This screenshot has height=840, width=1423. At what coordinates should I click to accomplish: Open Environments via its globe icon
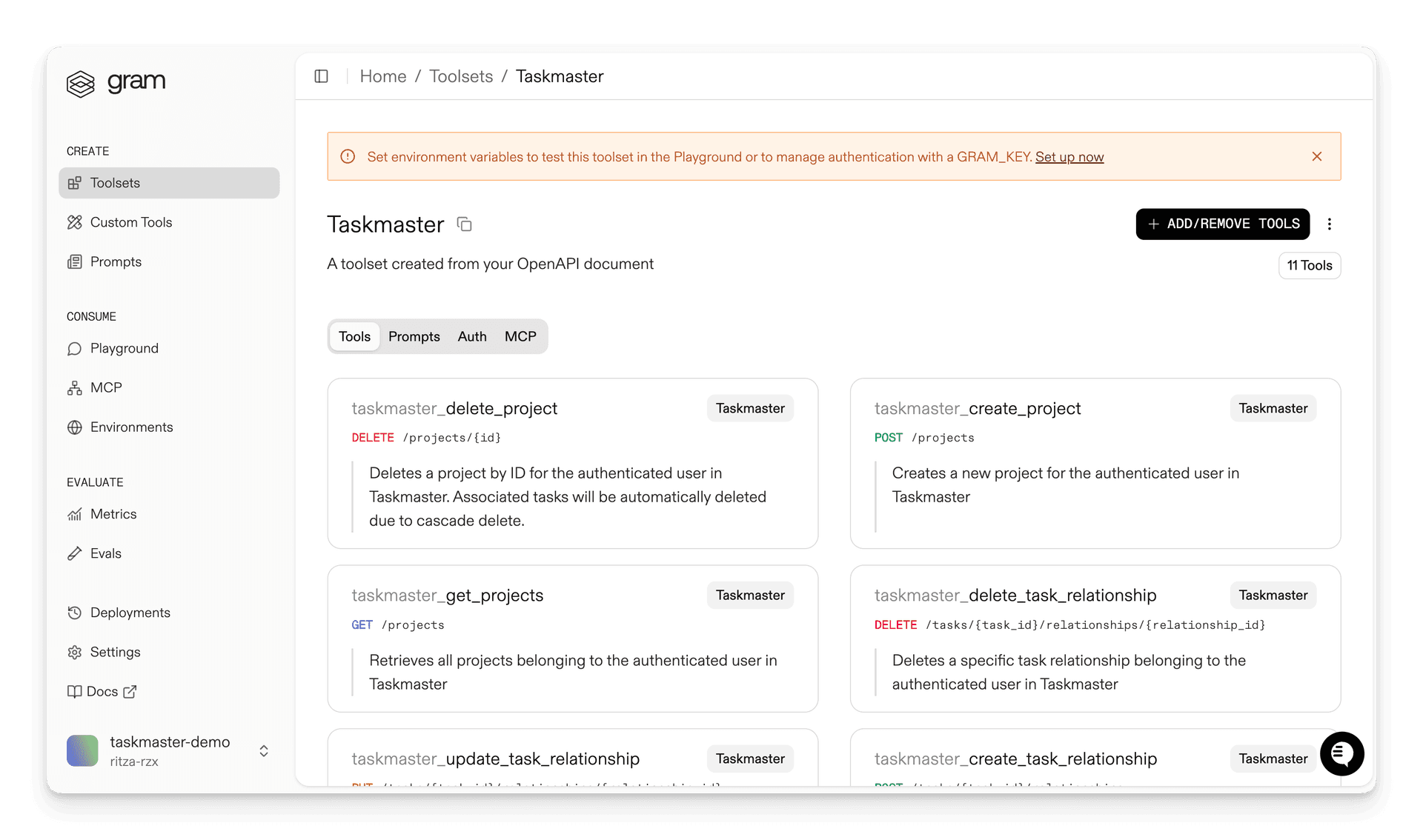[x=76, y=427]
